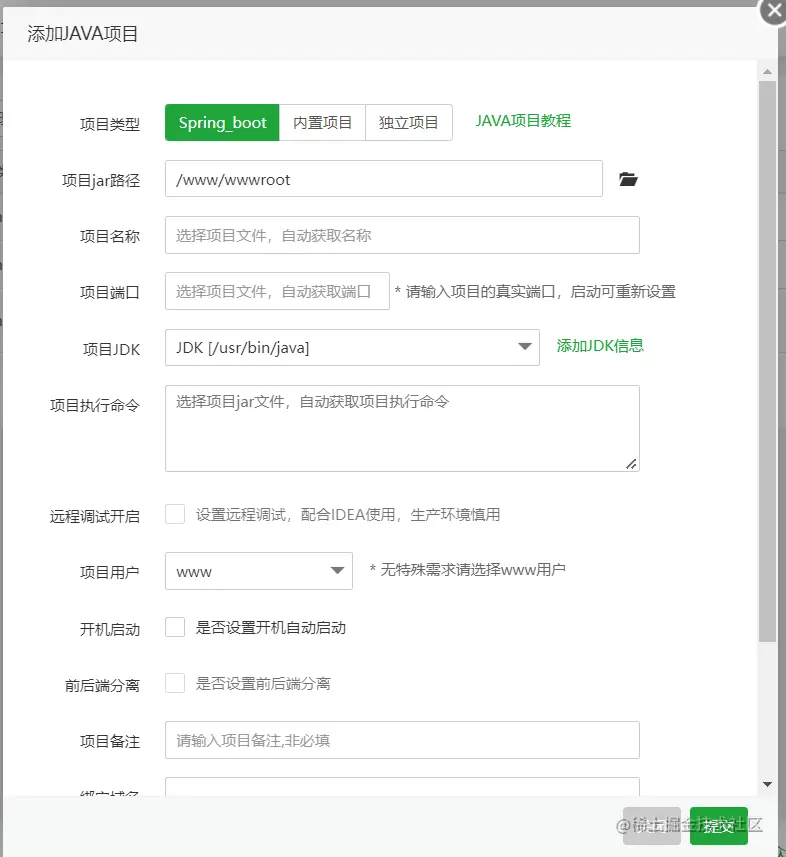This screenshot has height=857, width=786.
Task: Select 独立项目 project type
Action: tap(408, 122)
